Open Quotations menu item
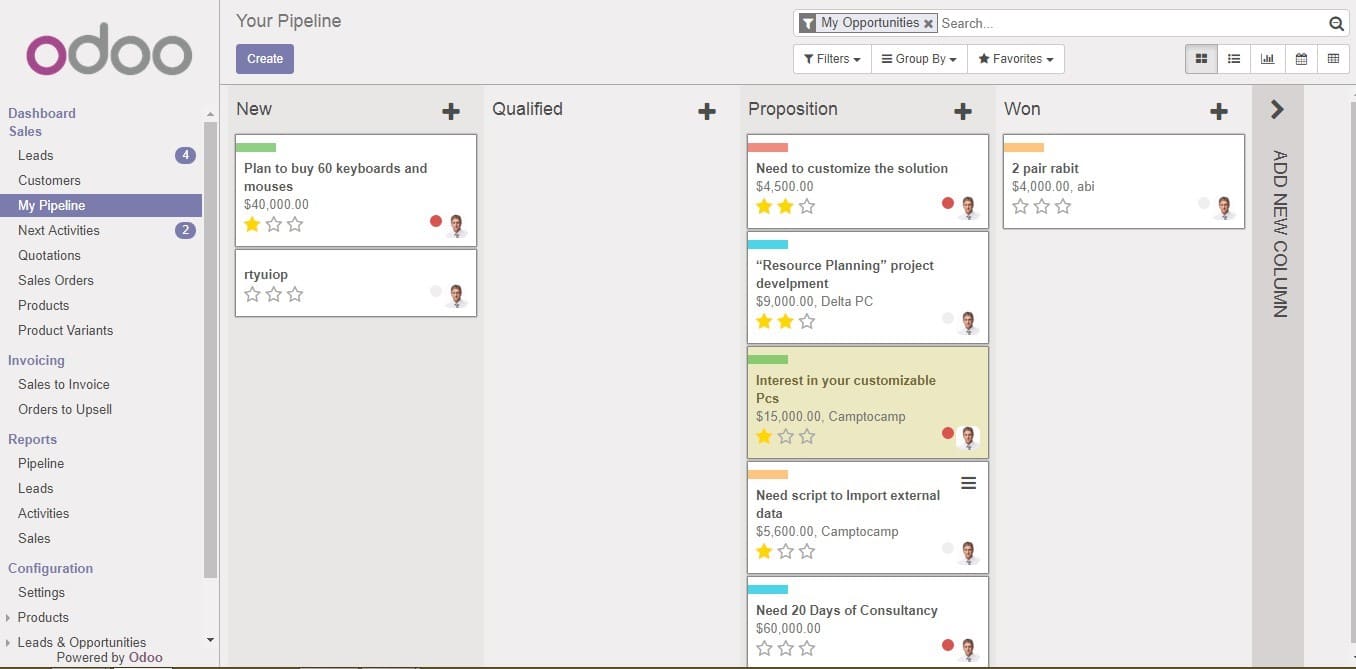 pyautogui.click(x=49, y=256)
